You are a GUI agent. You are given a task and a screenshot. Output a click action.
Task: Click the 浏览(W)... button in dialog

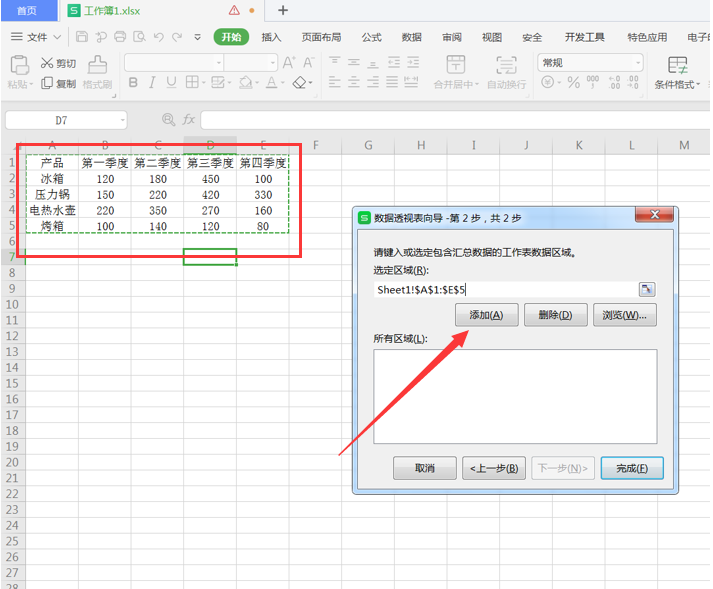pyautogui.click(x=625, y=315)
